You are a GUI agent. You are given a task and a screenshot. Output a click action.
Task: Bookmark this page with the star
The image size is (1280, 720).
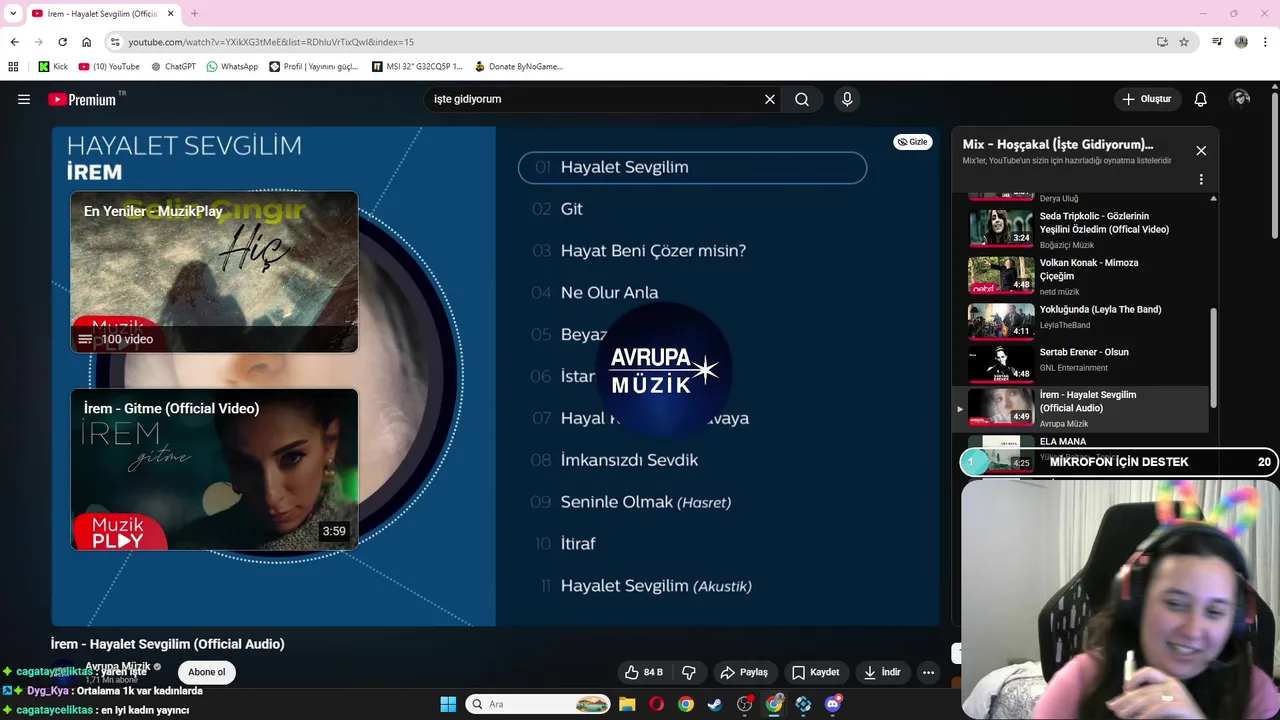pyautogui.click(x=1184, y=42)
